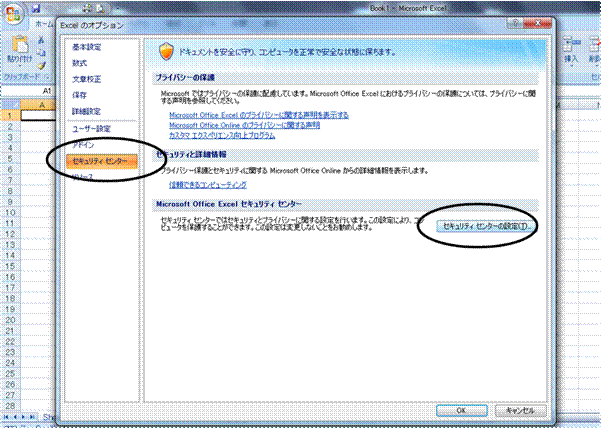The height and width of the screenshot is (428, 601).
Task: Select row 15 header in worksheet
Action: (x=11, y=266)
